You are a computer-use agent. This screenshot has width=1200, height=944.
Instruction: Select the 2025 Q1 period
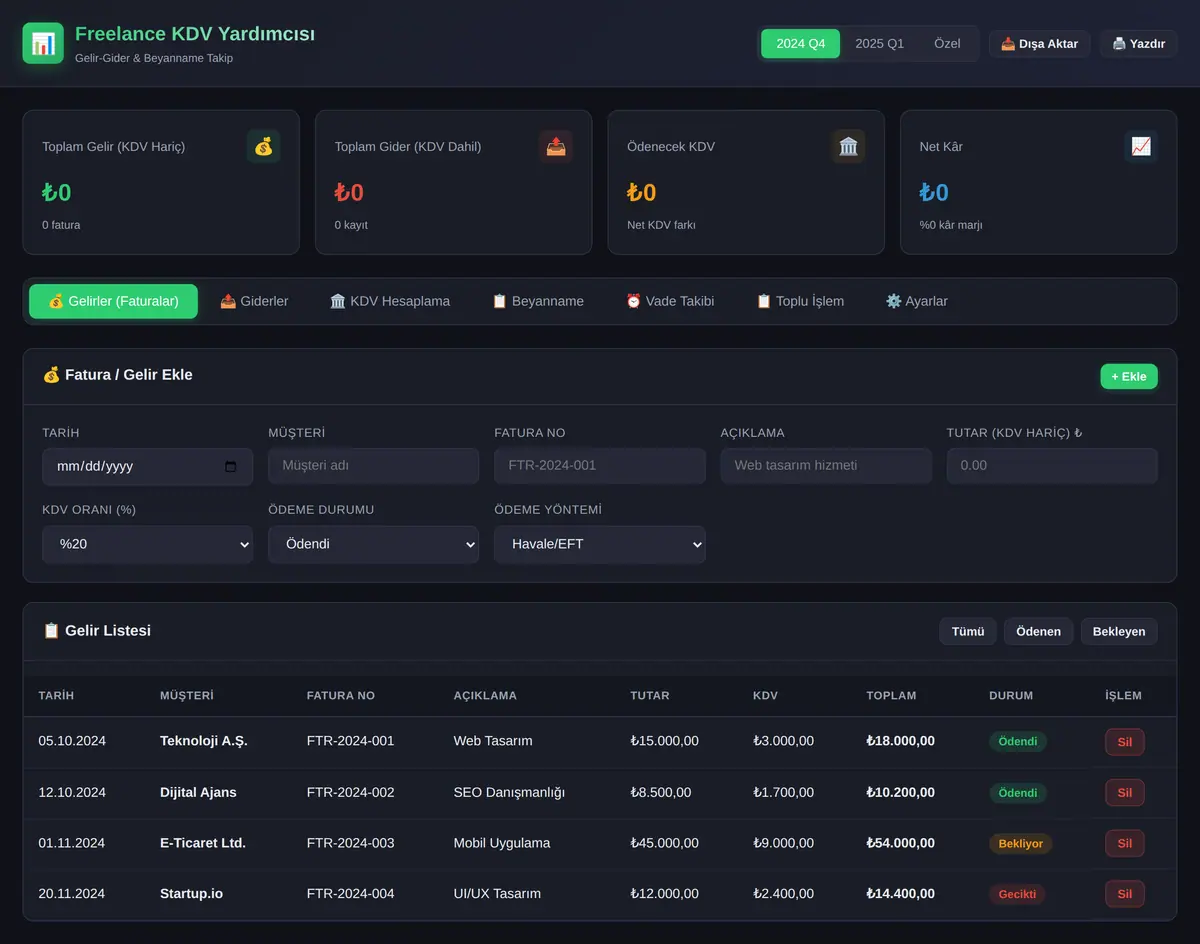(x=880, y=44)
